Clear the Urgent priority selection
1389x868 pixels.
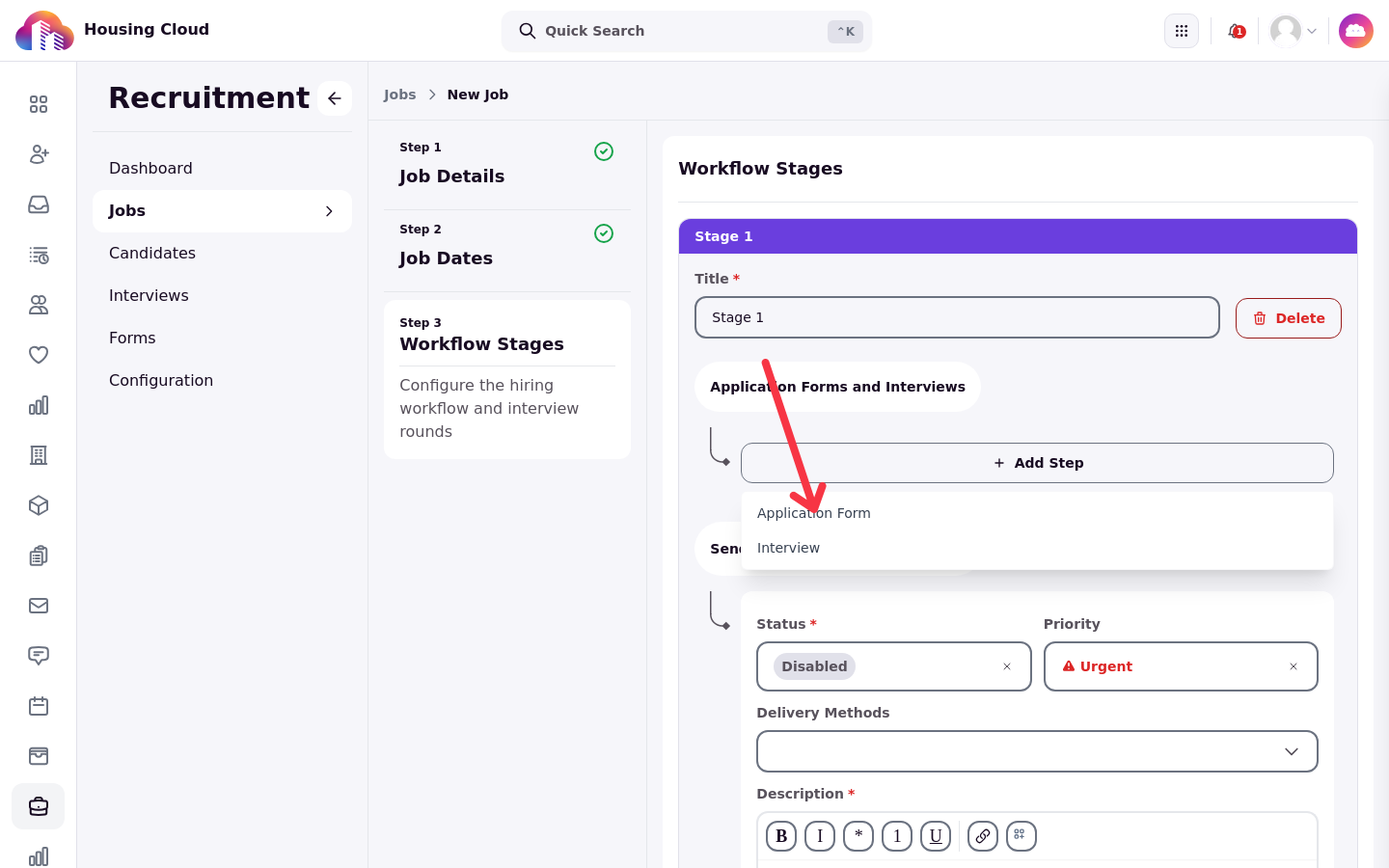pos(1294,666)
